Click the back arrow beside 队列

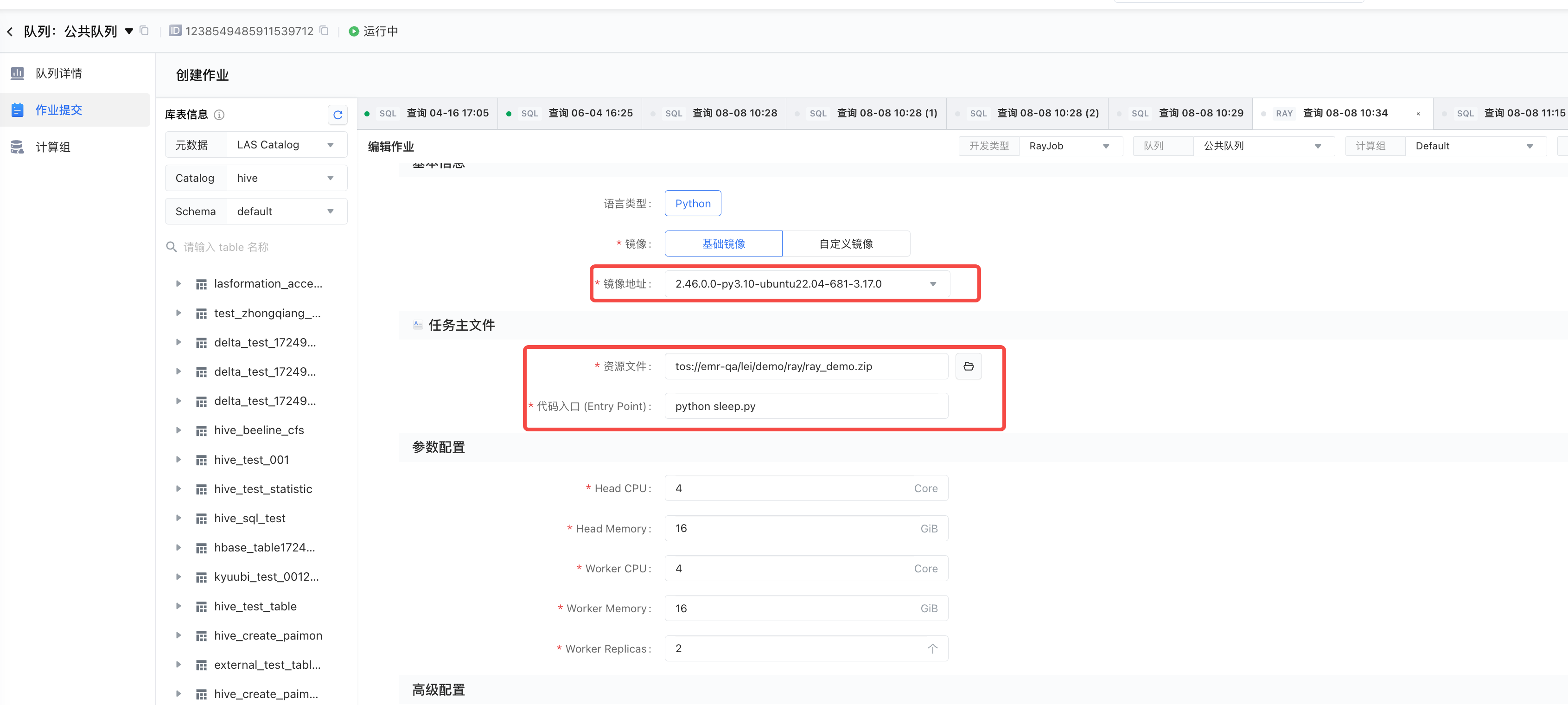point(10,32)
